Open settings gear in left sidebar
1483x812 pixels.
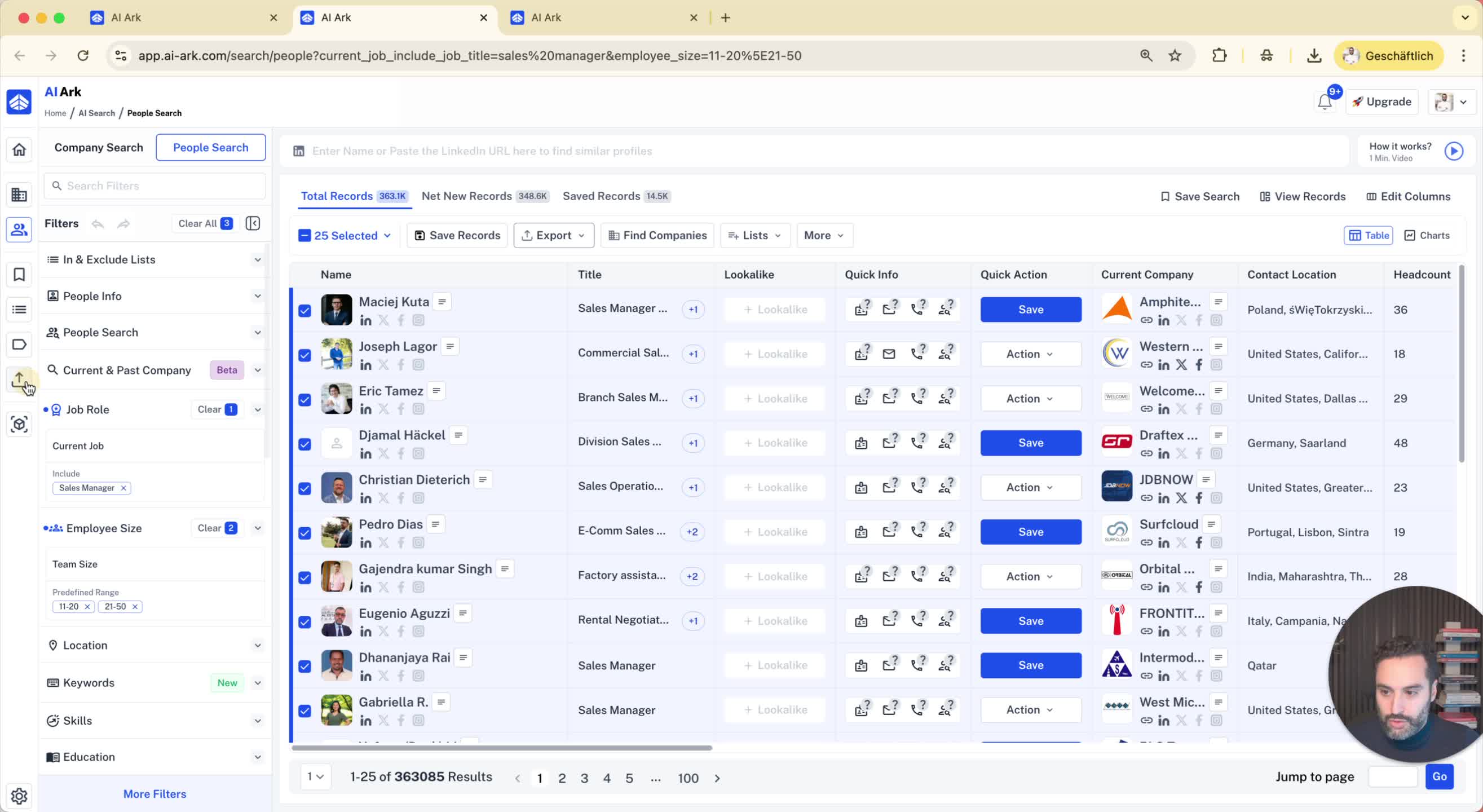point(19,795)
